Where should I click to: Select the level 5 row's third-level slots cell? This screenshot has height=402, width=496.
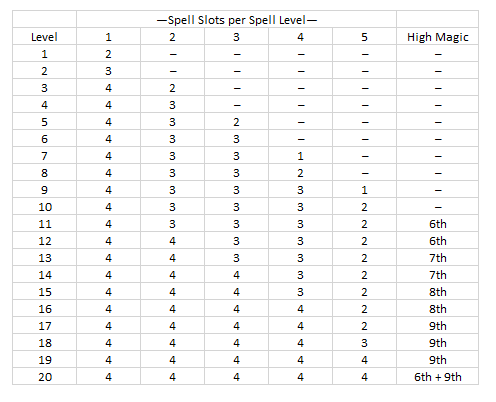pyautogui.click(x=236, y=122)
